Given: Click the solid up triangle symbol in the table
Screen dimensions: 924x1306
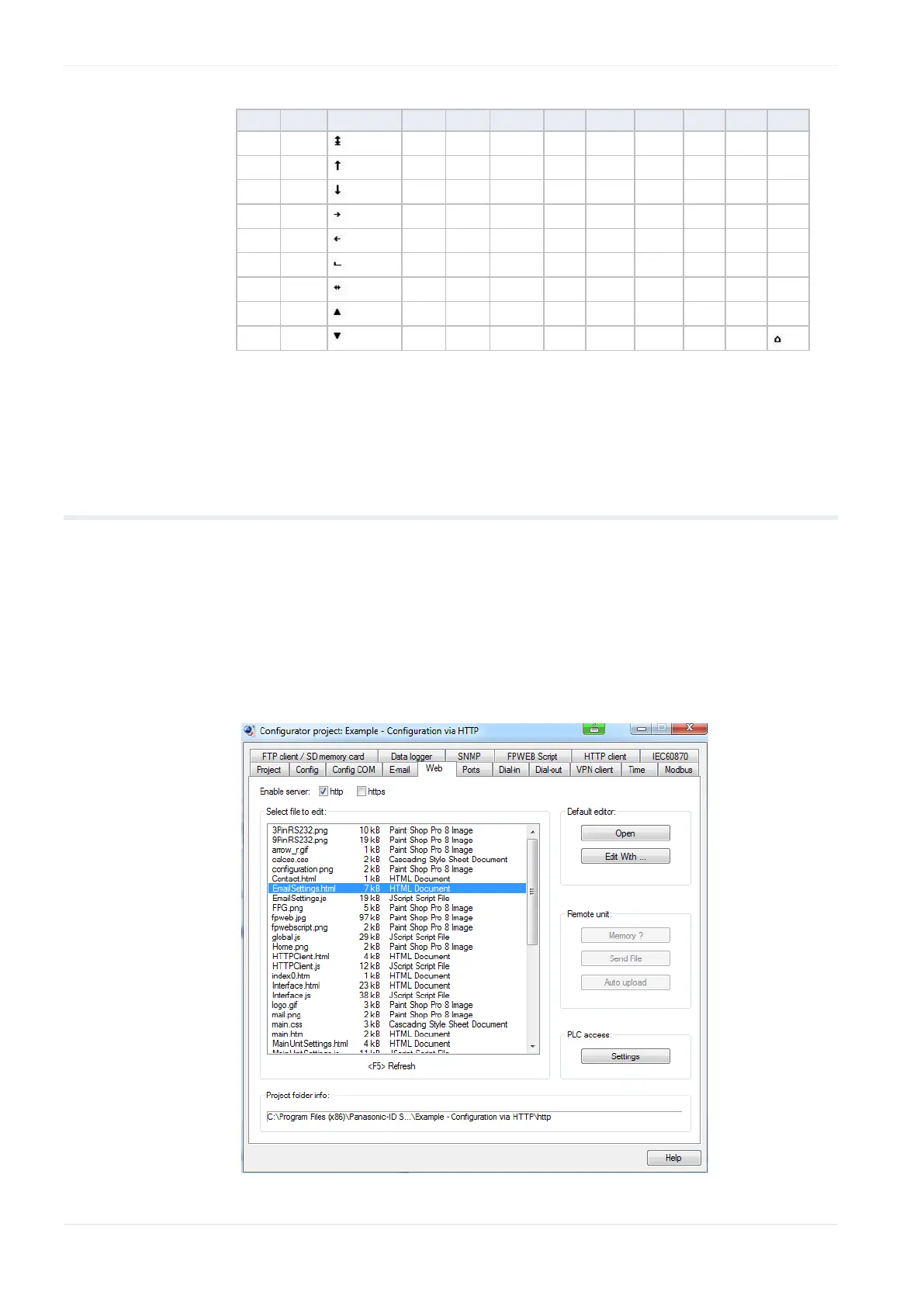Looking at the screenshot, I should [x=337, y=312].
